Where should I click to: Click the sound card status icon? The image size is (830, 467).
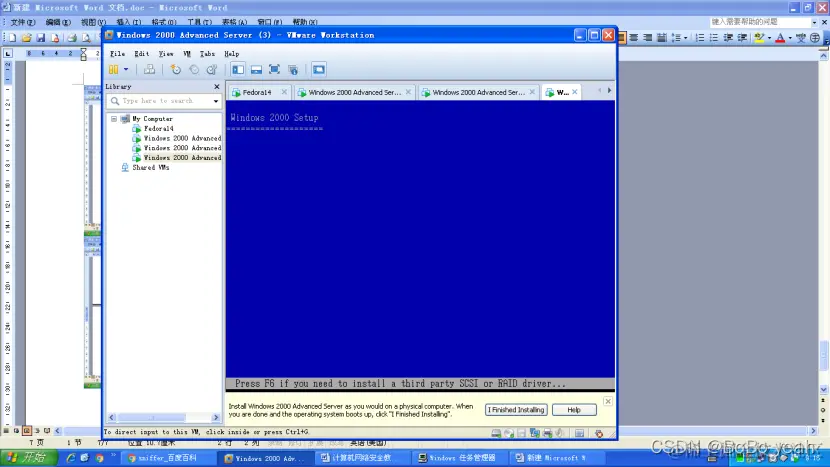(560, 433)
